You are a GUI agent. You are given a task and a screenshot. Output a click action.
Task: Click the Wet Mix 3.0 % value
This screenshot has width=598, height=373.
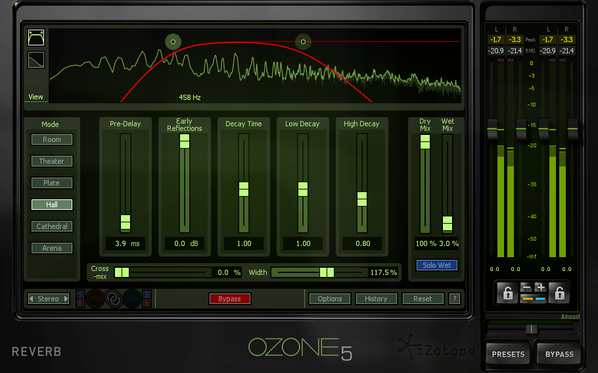click(x=449, y=243)
